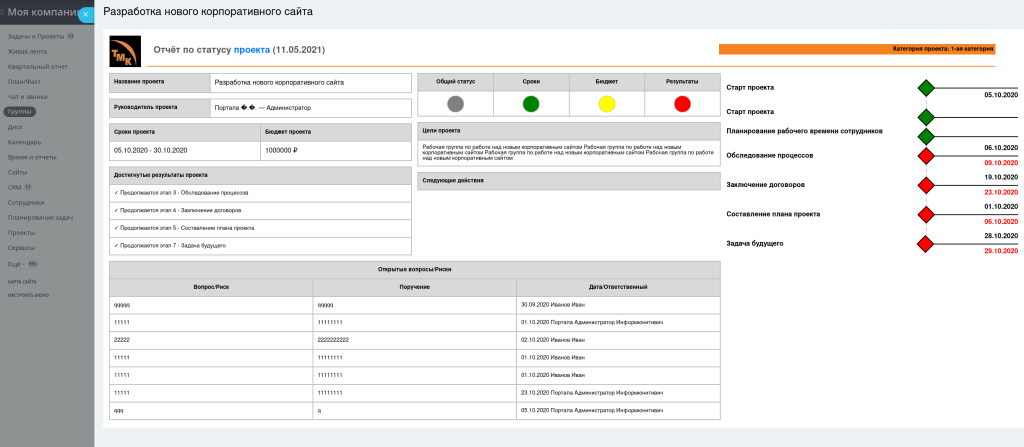The image size is (1024, 447).
Task: Click Дата/Ответственный column header
Action: pos(618,288)
